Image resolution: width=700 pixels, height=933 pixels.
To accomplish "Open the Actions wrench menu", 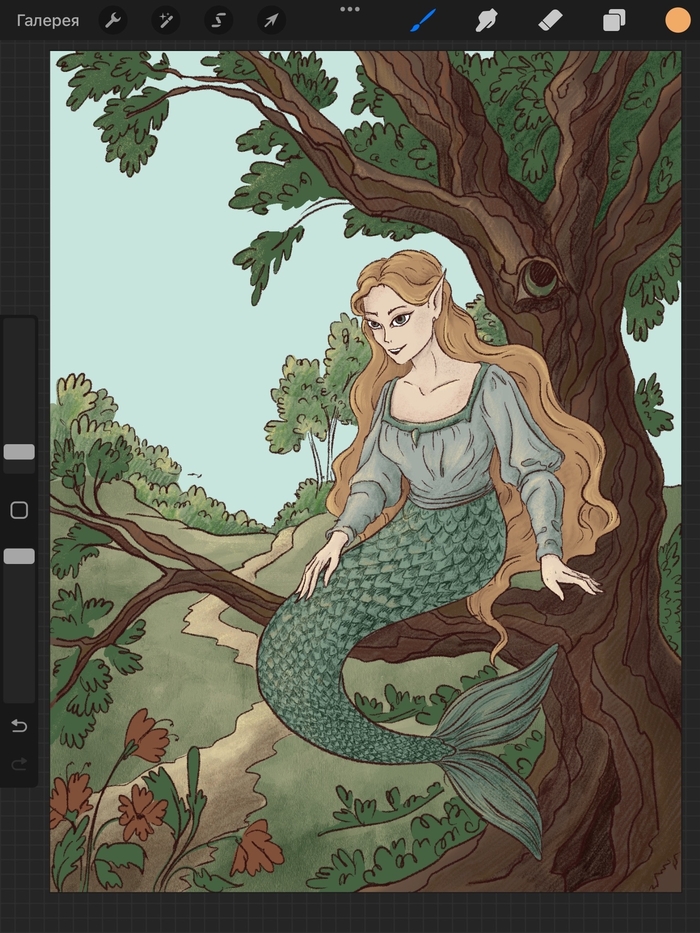I will point(113,20).
